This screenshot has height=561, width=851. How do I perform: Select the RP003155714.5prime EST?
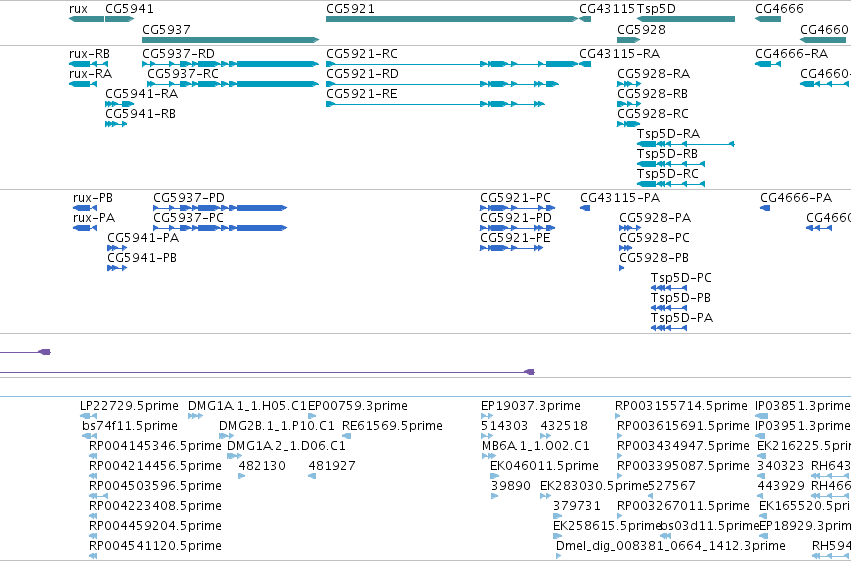pos(618,416)
